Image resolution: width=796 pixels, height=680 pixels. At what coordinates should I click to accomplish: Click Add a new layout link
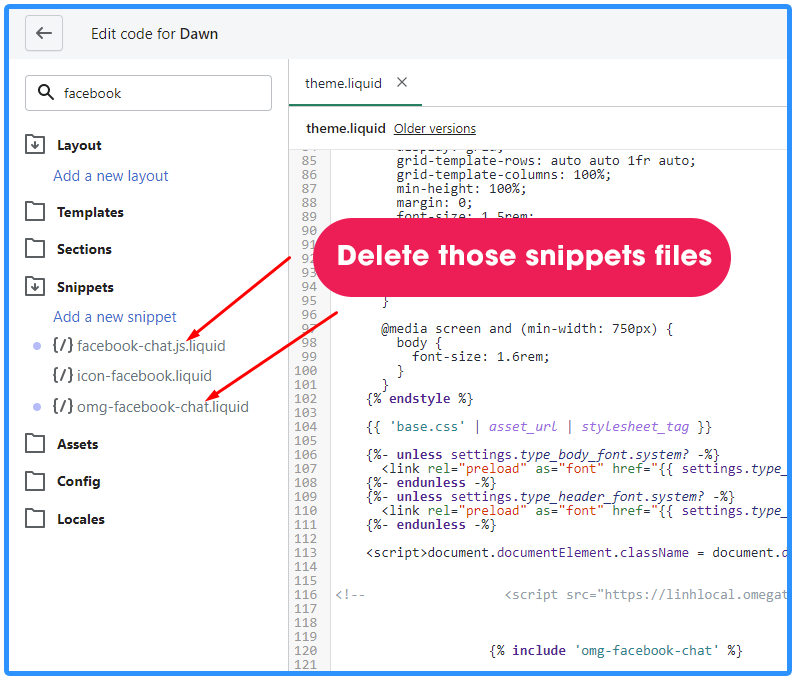click(111, 176)
